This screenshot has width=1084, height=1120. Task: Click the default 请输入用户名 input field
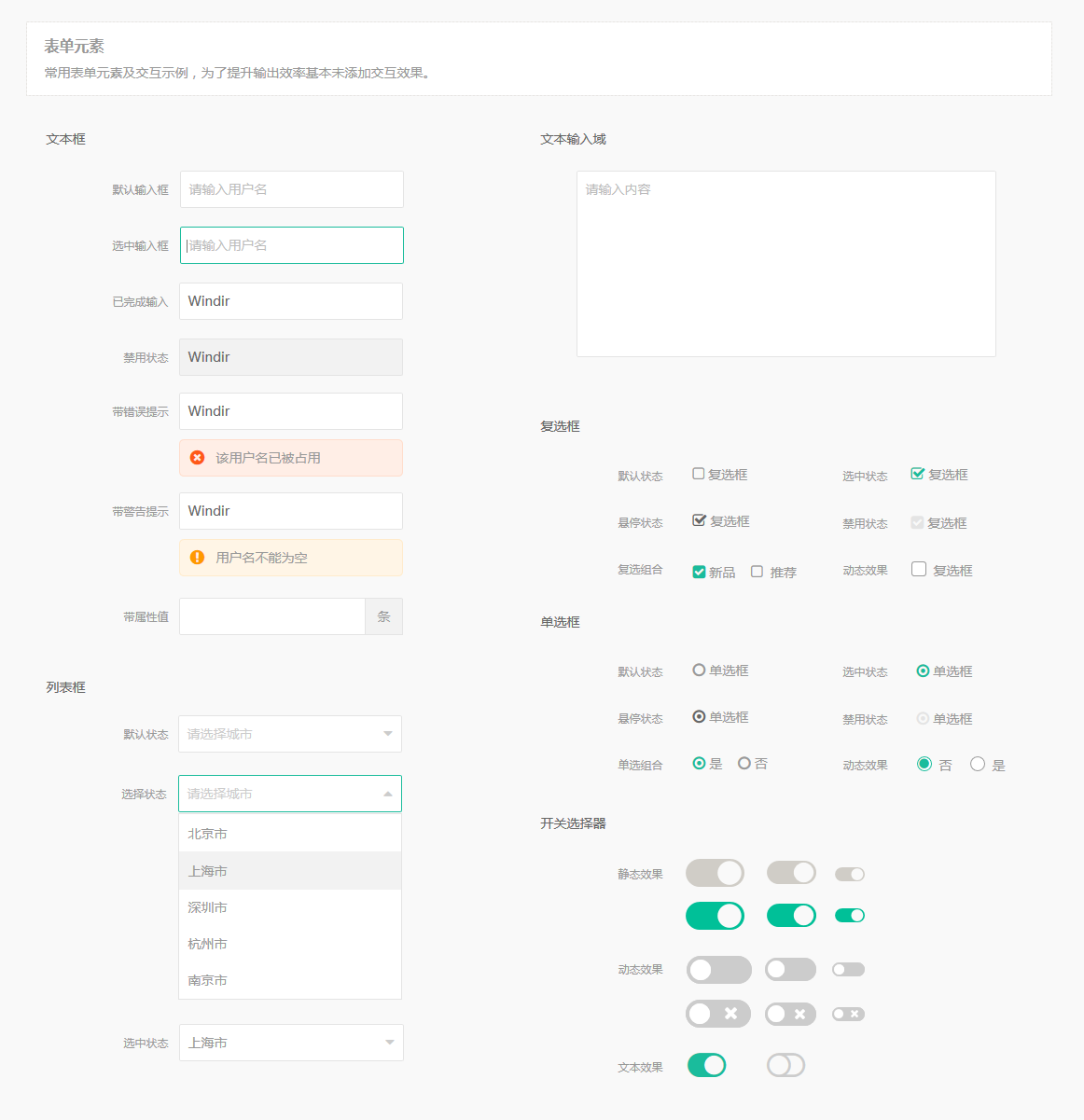point(292,189)
